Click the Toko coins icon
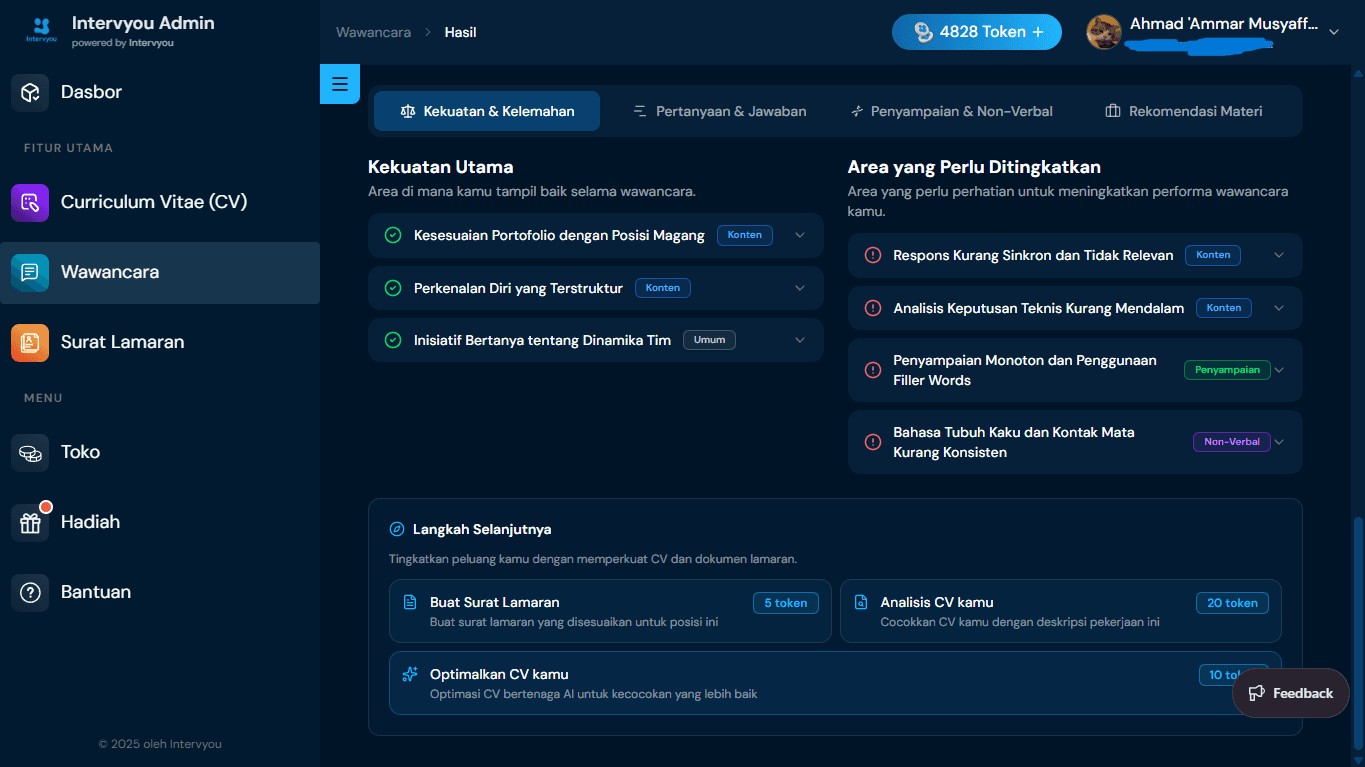Viewport: 1365px width, 767px height. (x=30, y=452)
